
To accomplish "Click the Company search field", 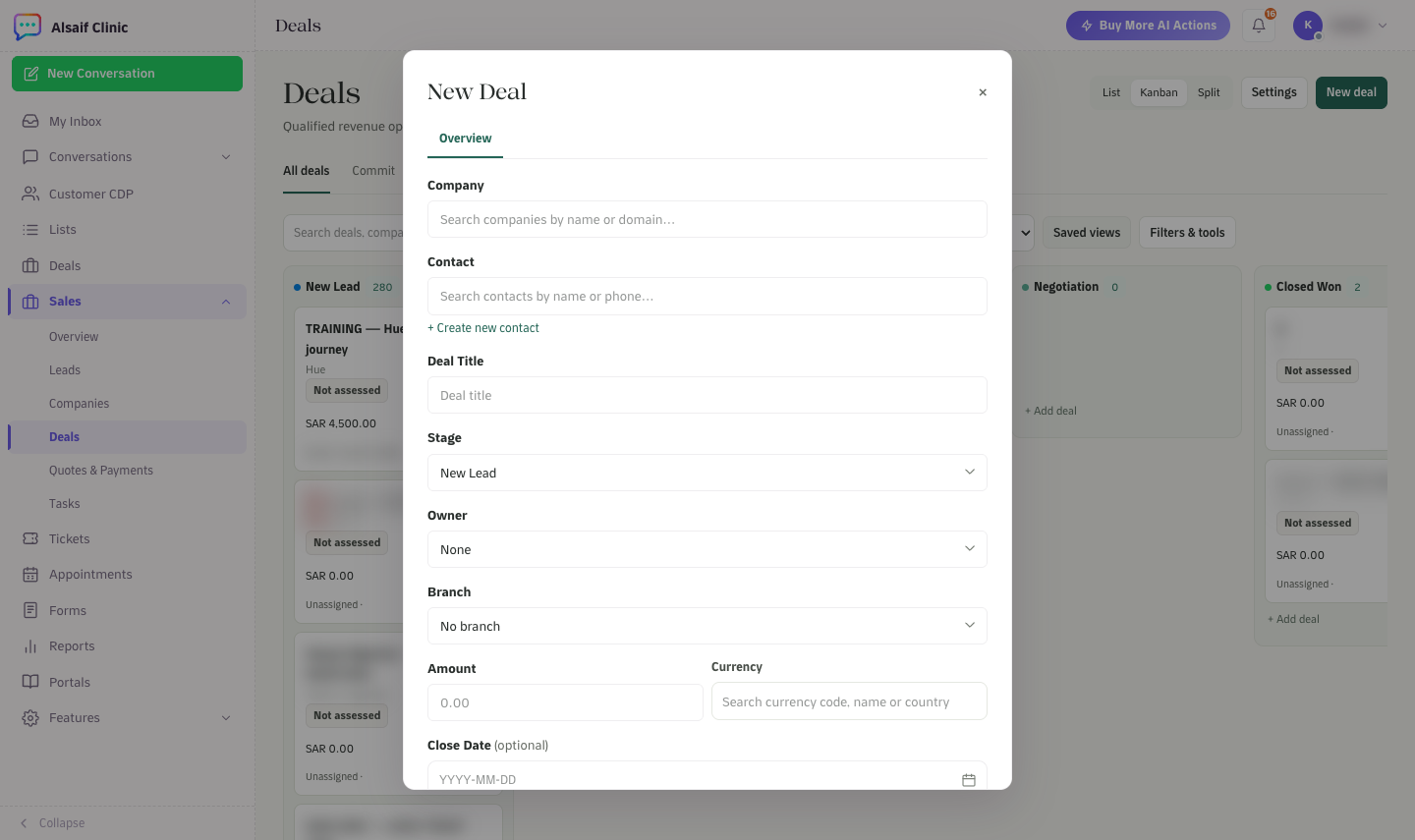I will point(707,219).
